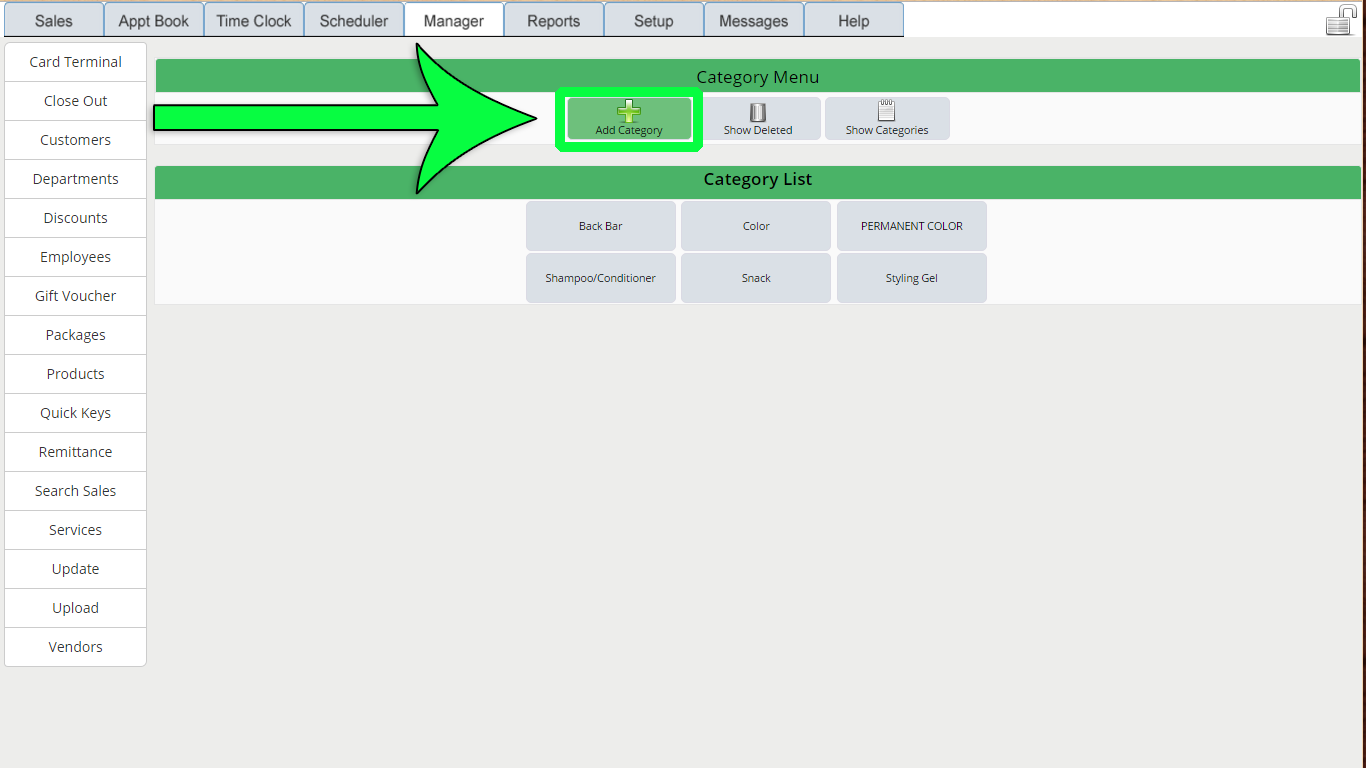Open the Reports tab
The height and width of the screenshot is (768, 1366).
pyautogui.click(x=554, y=20)
